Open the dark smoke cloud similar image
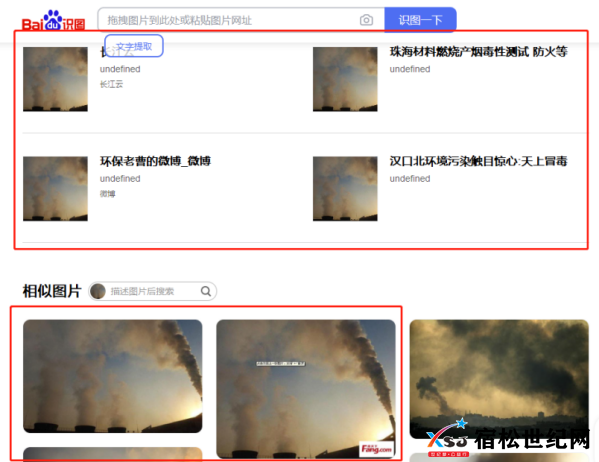This screenshot has height=462, width=599. [499, 379]
